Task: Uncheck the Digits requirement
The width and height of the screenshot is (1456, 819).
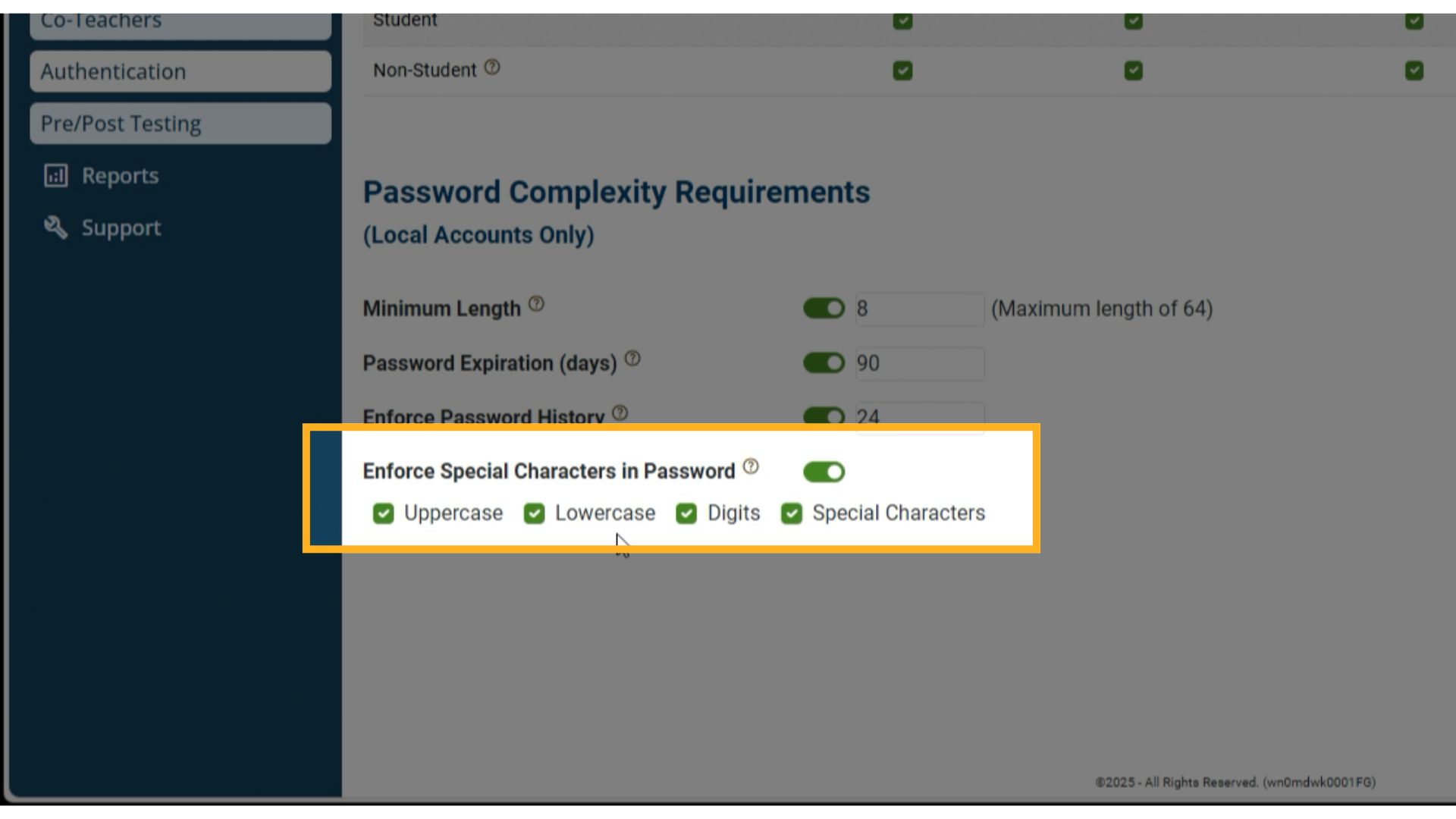Action: (x=686, y=513)
